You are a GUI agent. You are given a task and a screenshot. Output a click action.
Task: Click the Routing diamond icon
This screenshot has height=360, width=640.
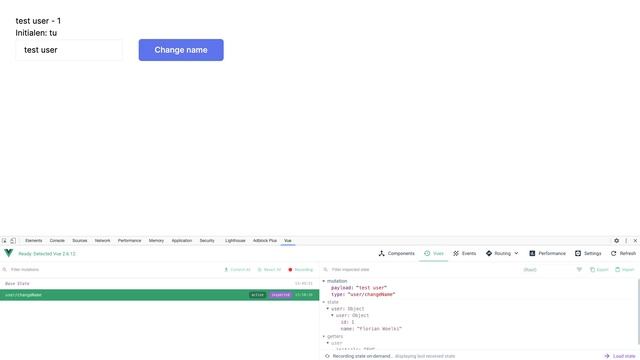489,253
